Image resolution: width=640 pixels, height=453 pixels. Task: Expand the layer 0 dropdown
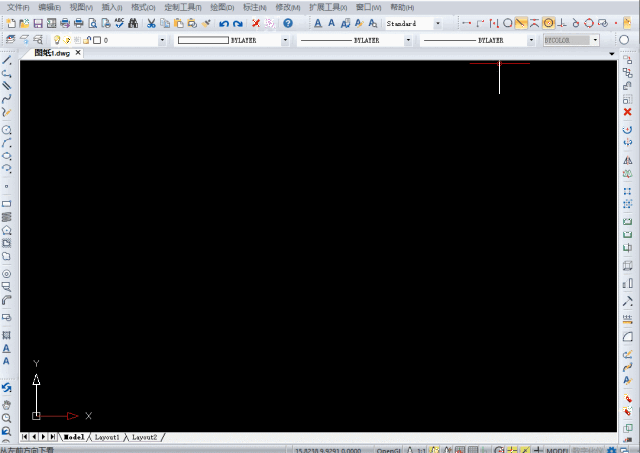tap(162, 40)
